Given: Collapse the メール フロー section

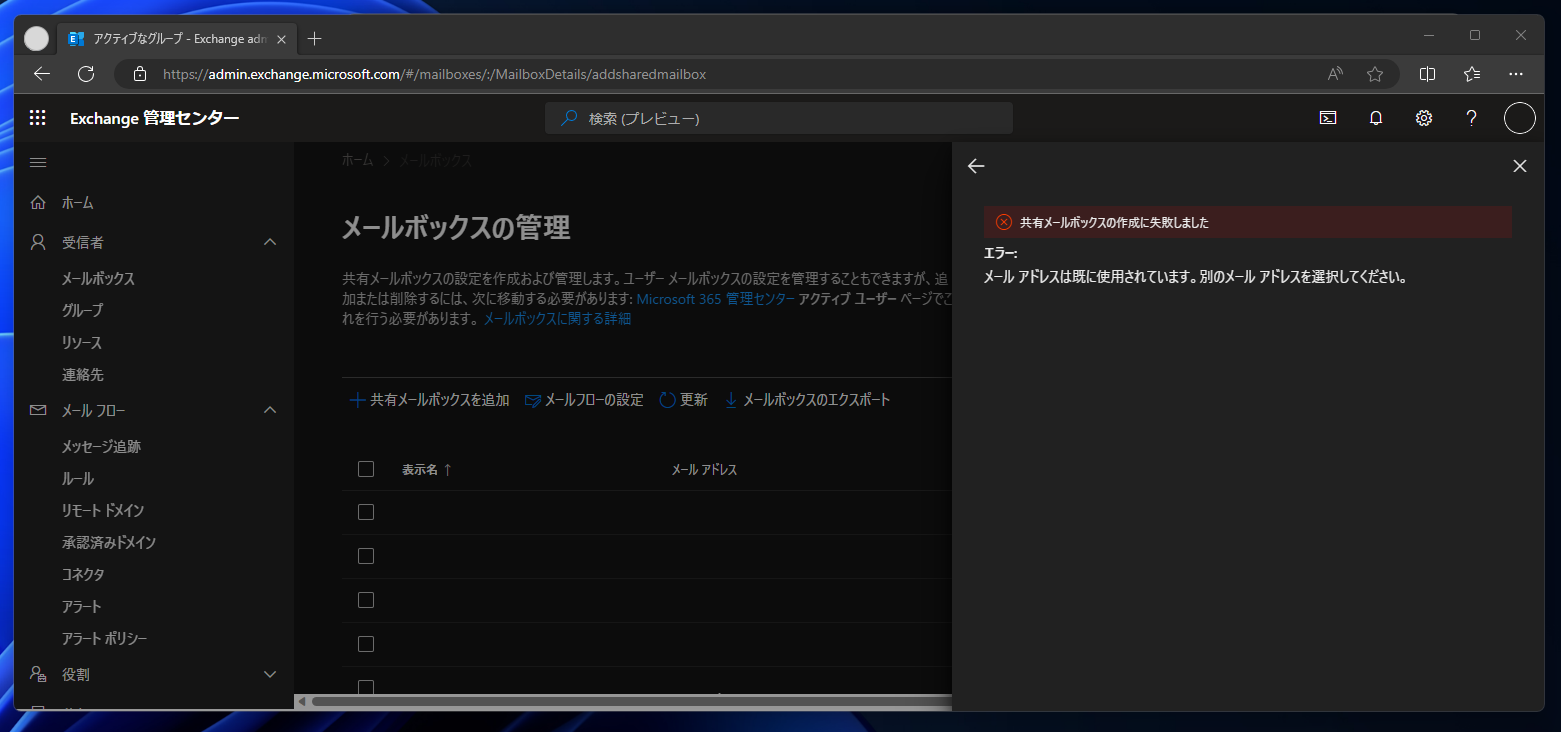Looking at the screenshot, I should point(269,409).
